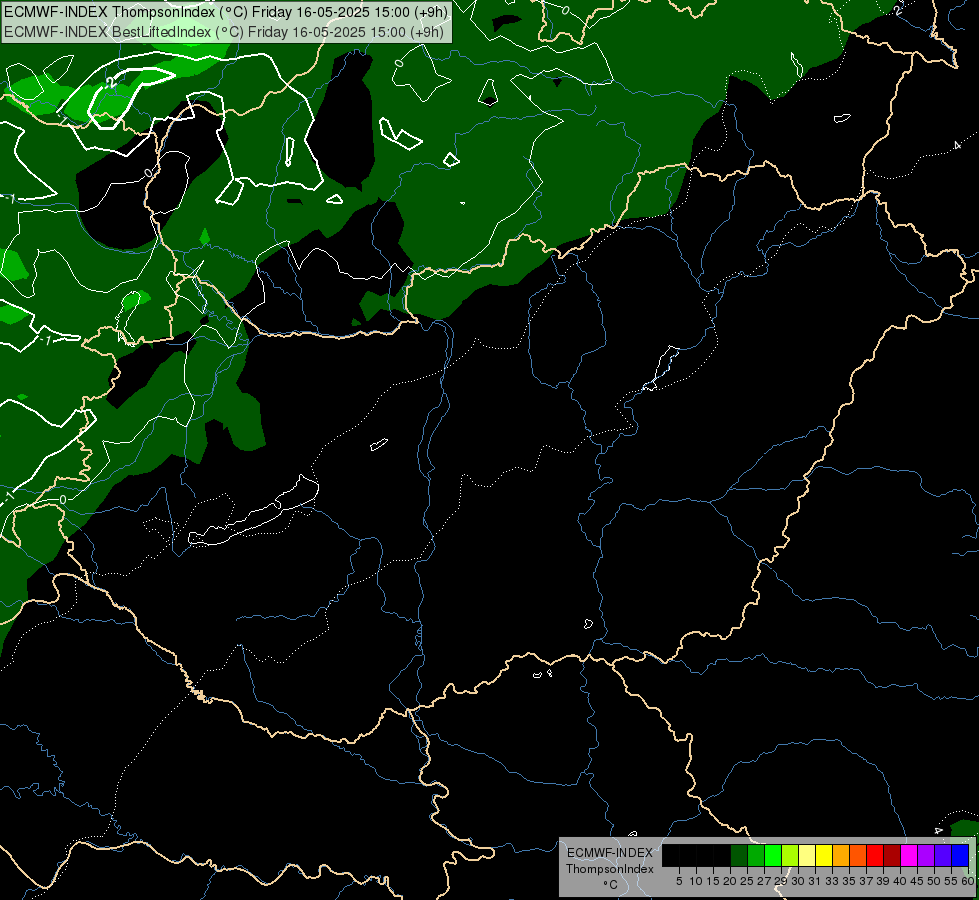Pick the yellow 31-33 legend swatch
The height and width of the screenshot is (900, 979).
[824, 856]
